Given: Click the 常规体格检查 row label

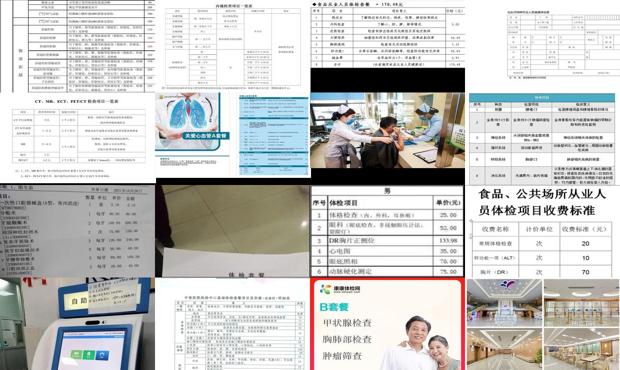Looking at the screenshot, I should click(495, 244).
